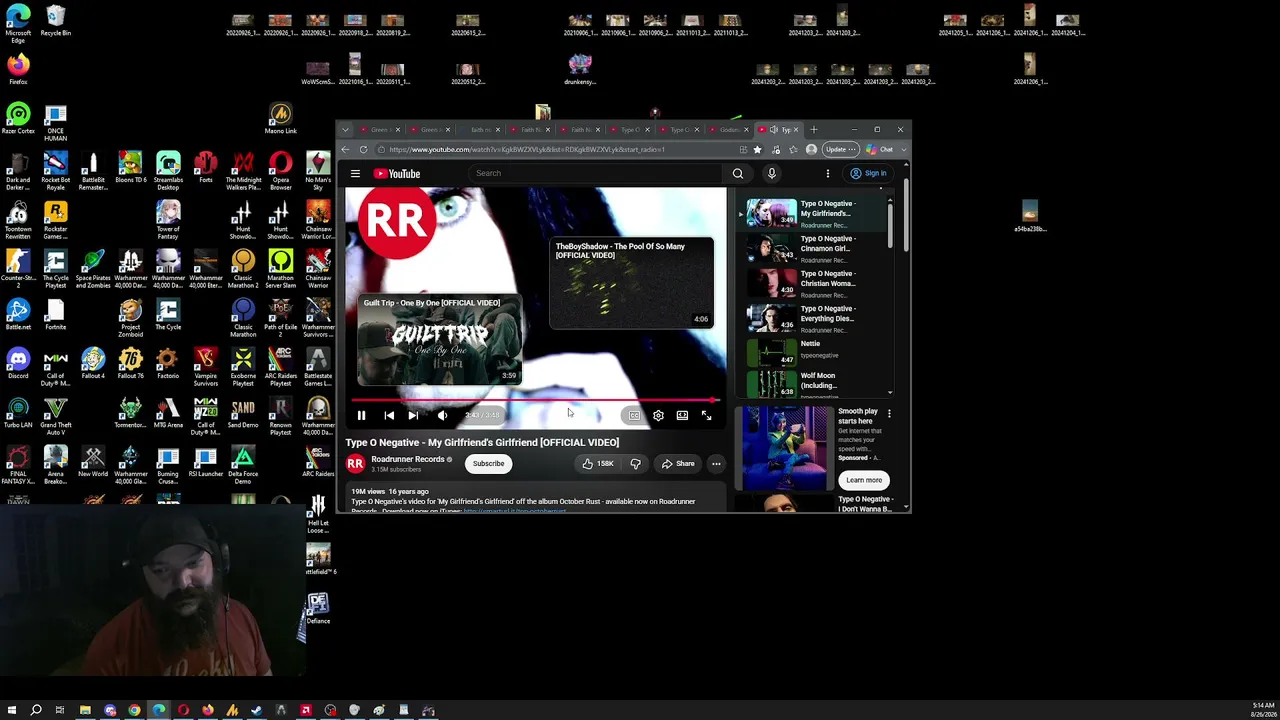The width and height of the screenshot is (1280, 720).
Task: Seek on the red video progress bar
Action: point(535,400)
